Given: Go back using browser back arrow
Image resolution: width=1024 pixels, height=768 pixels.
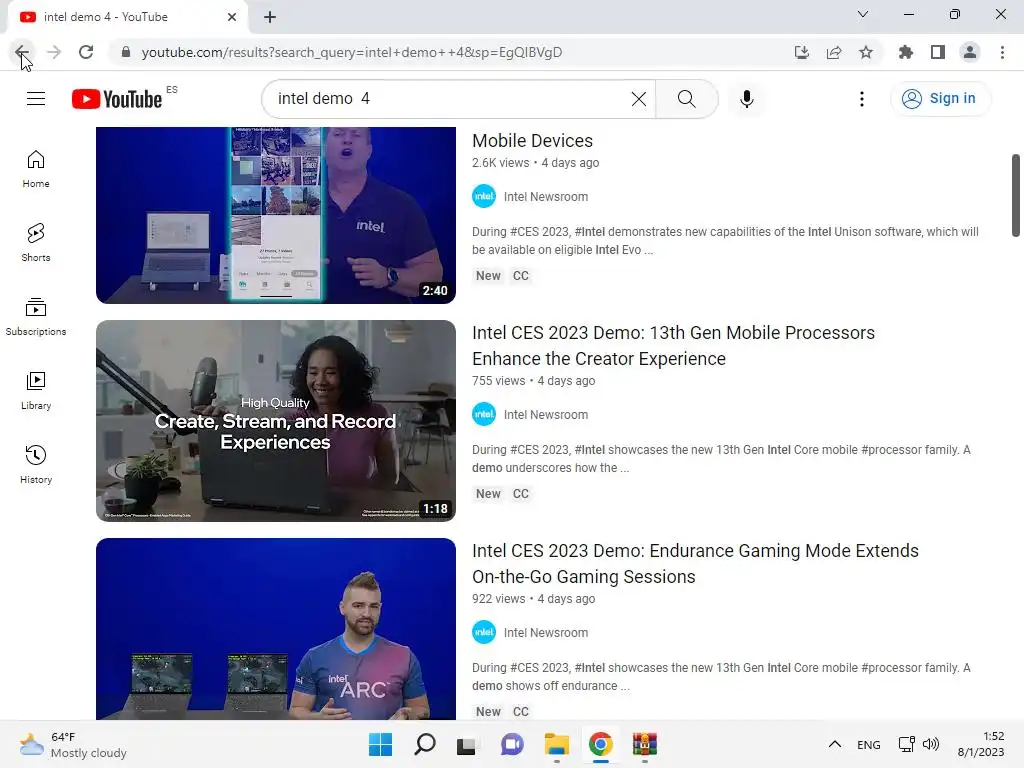Looking at the screenshot, I should [22, 52].
